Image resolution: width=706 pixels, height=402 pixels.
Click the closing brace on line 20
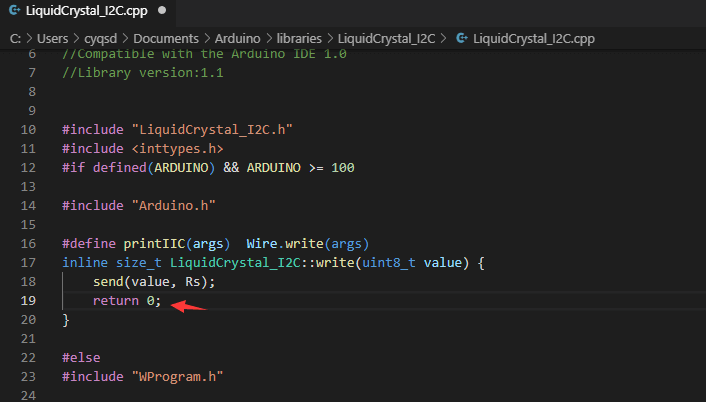pos(66,320)
